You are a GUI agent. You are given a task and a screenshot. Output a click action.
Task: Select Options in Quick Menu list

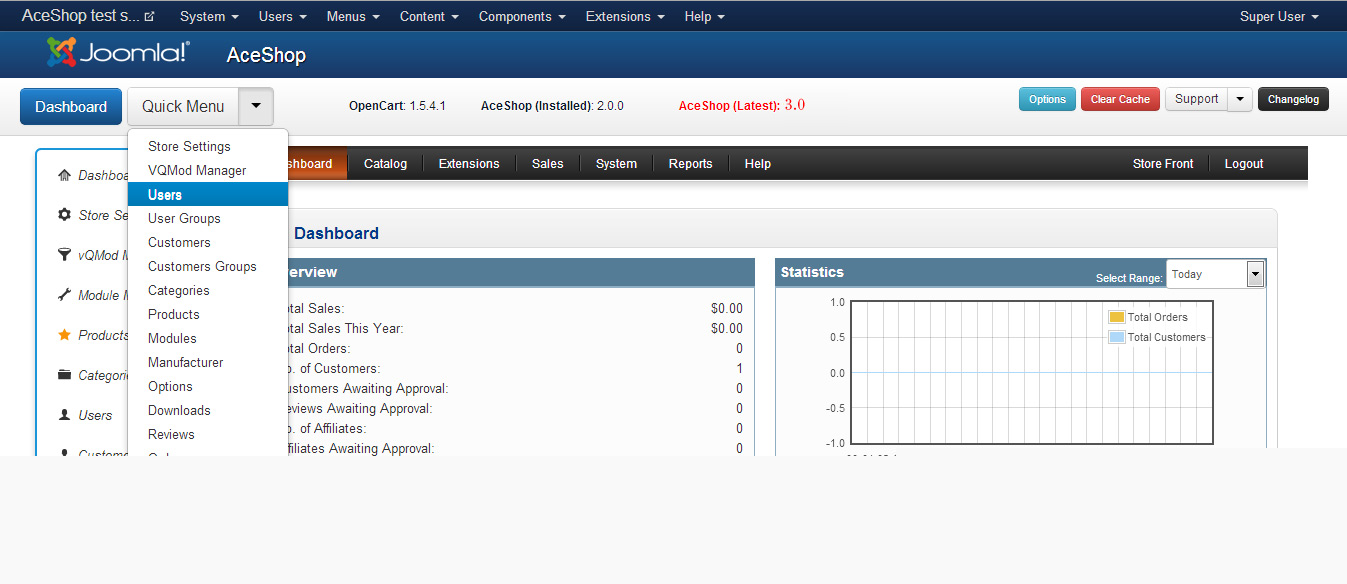(x=208, y=386)
